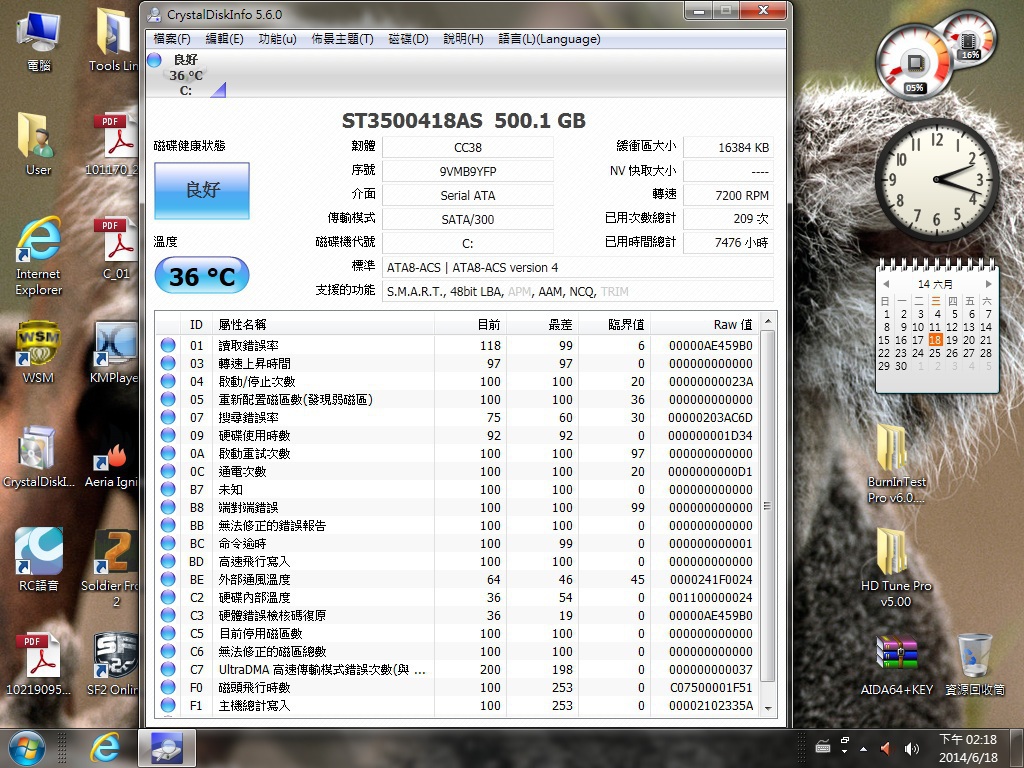This screenshot has height=768, width=1024.
Task: Click the CPU meter gadget dial
Action: 914,62
